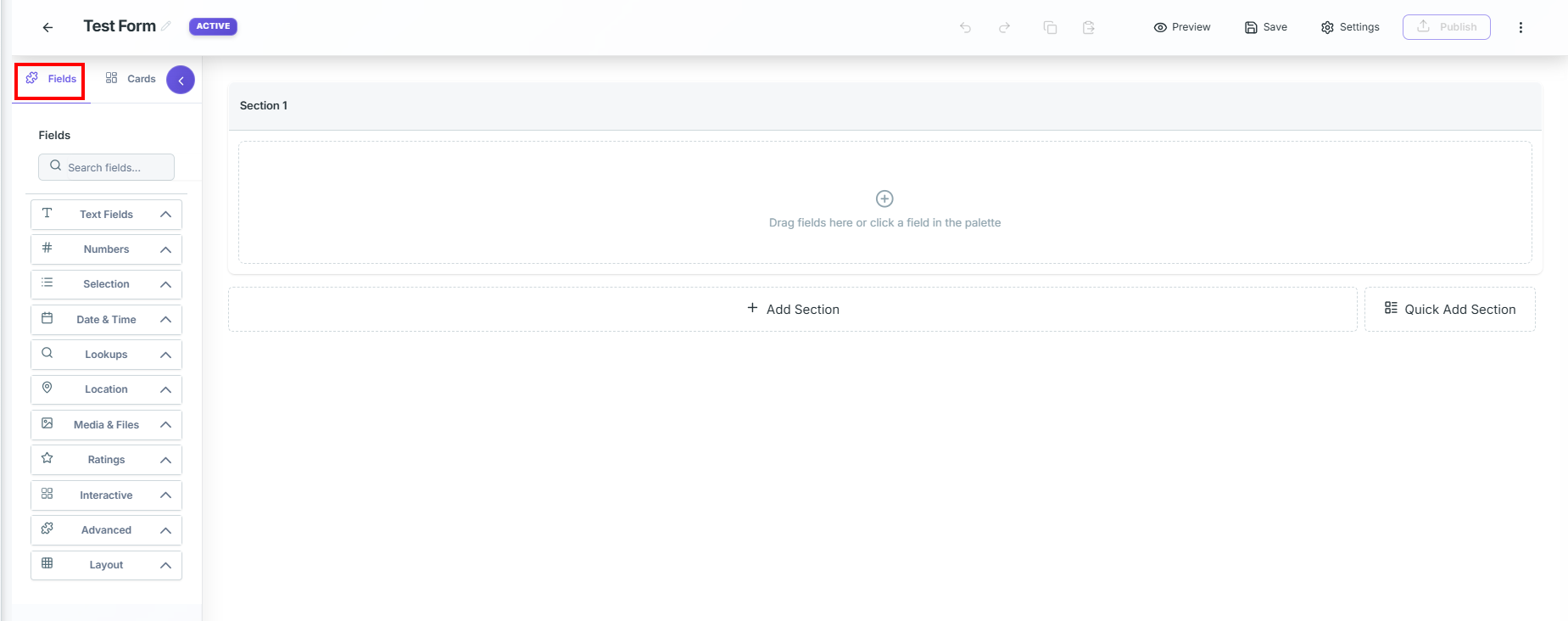
Task: Click the paste clipboard icon in the toolbar
Action: 1089,27
